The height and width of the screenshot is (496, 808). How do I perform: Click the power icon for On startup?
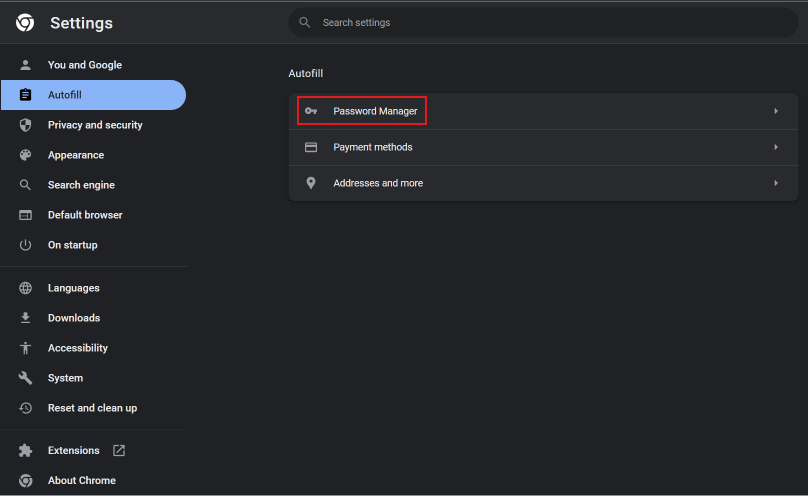[25, 245]
